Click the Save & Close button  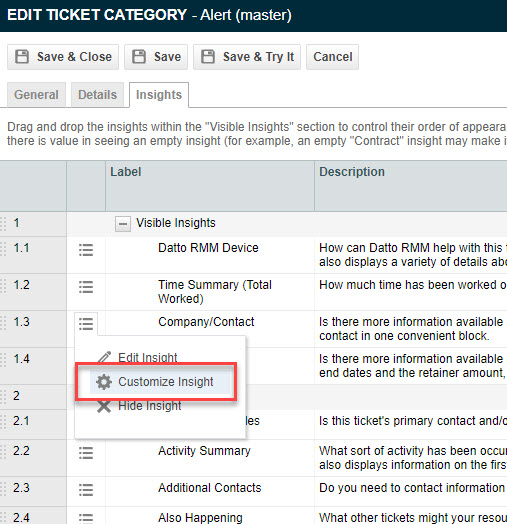pyautogui.click(x=63, y=57)
